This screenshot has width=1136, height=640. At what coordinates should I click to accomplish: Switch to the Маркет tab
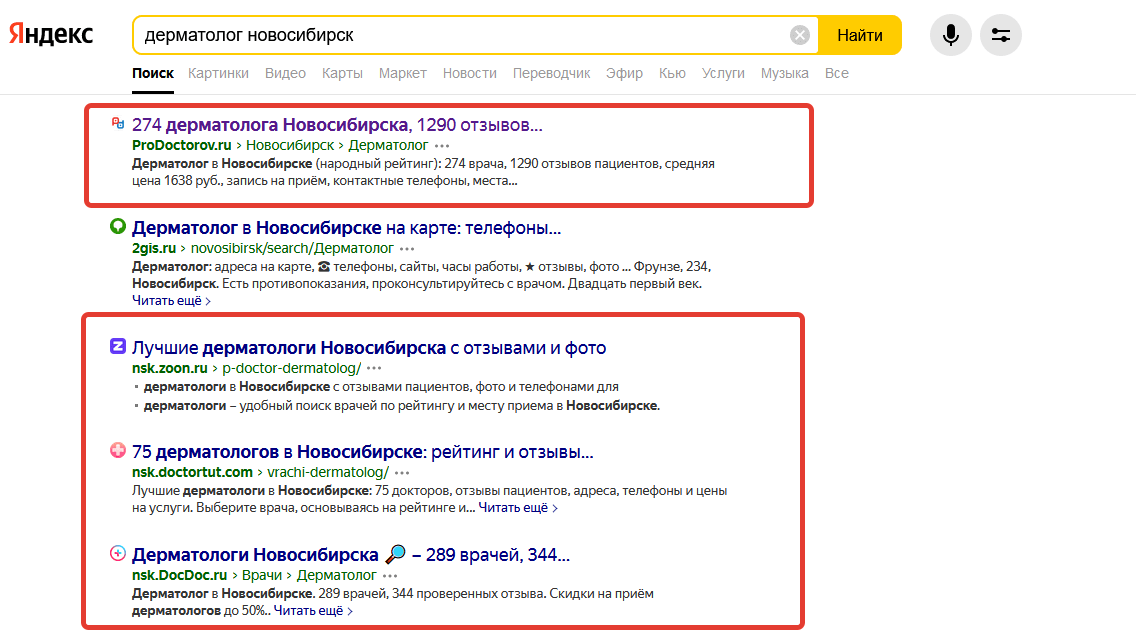coord(402,73)
